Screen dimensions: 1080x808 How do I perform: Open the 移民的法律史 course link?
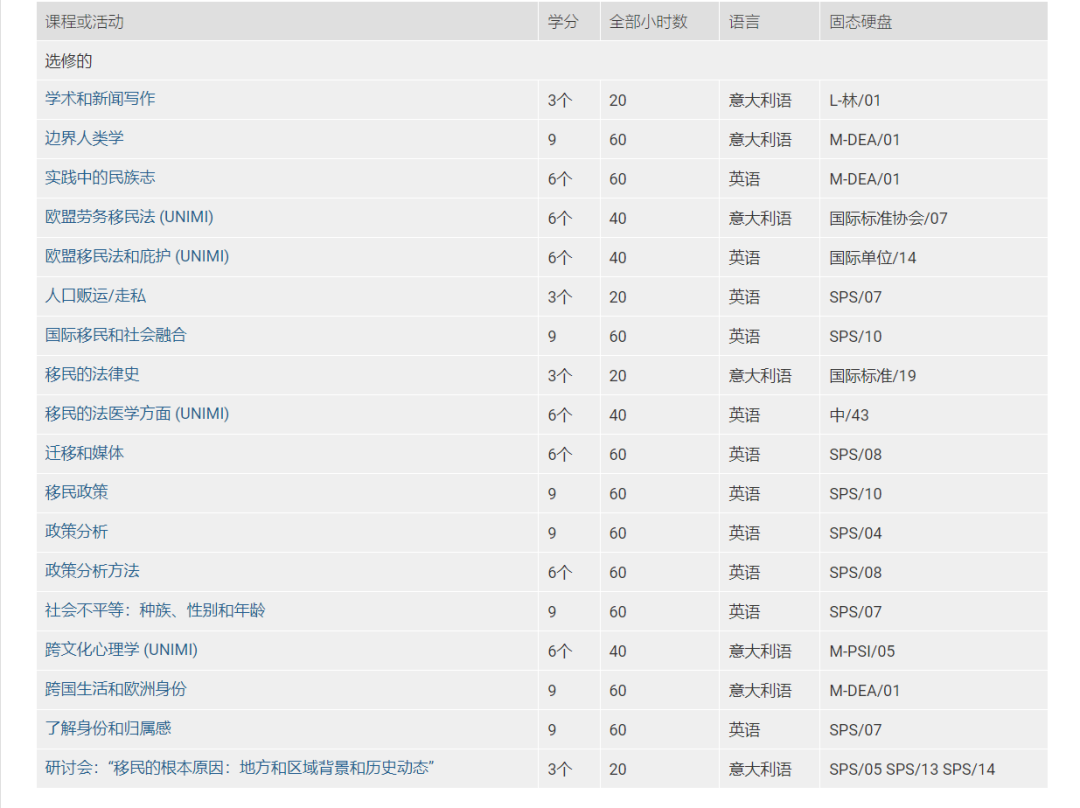coord(92,375)
